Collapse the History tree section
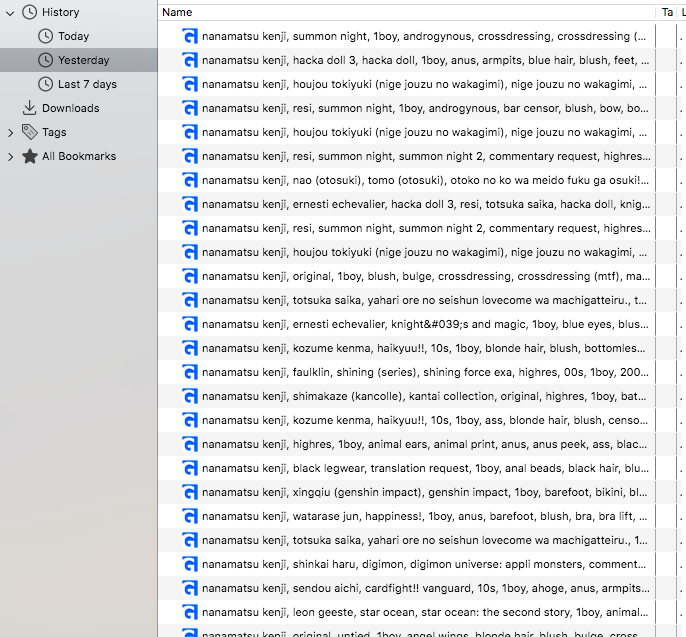Image resolution: width=686 pixels, height=637 pixels. coord(10,13)
